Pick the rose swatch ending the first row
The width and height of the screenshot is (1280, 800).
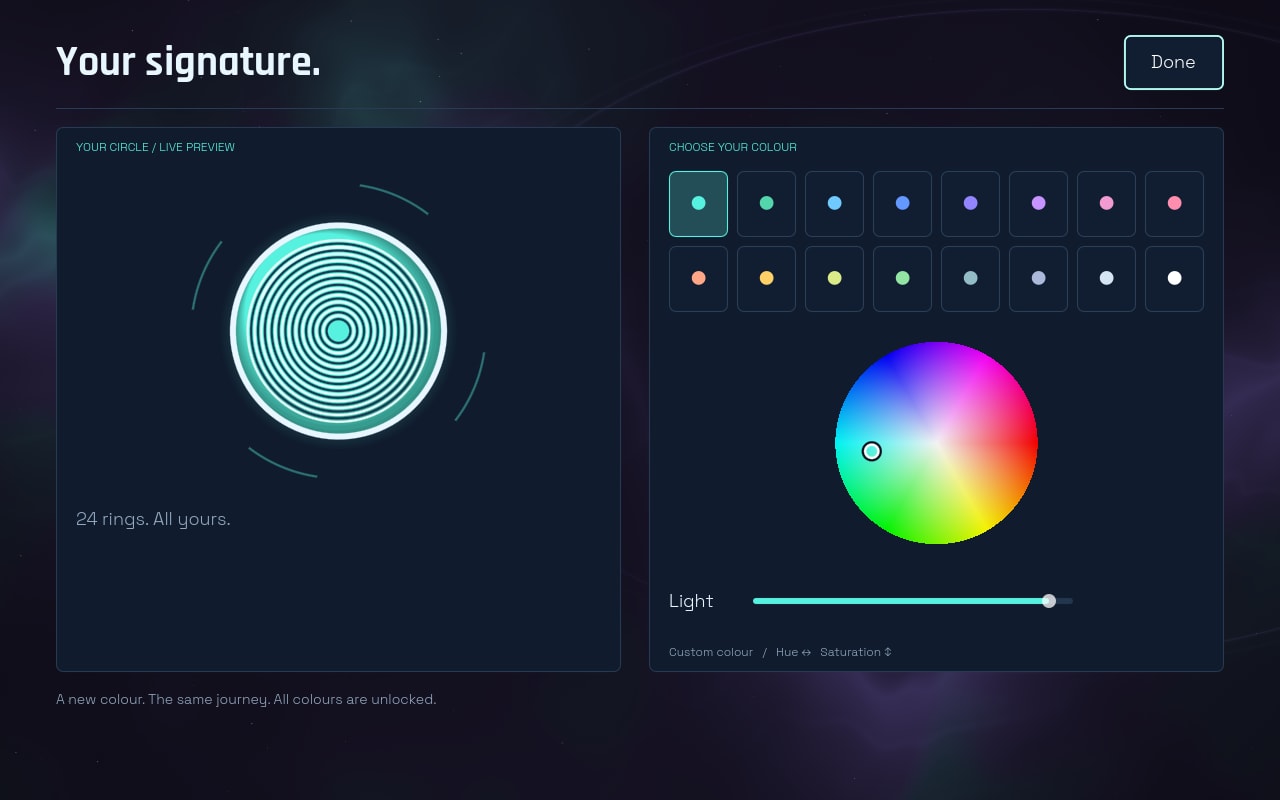[1174, 203]
